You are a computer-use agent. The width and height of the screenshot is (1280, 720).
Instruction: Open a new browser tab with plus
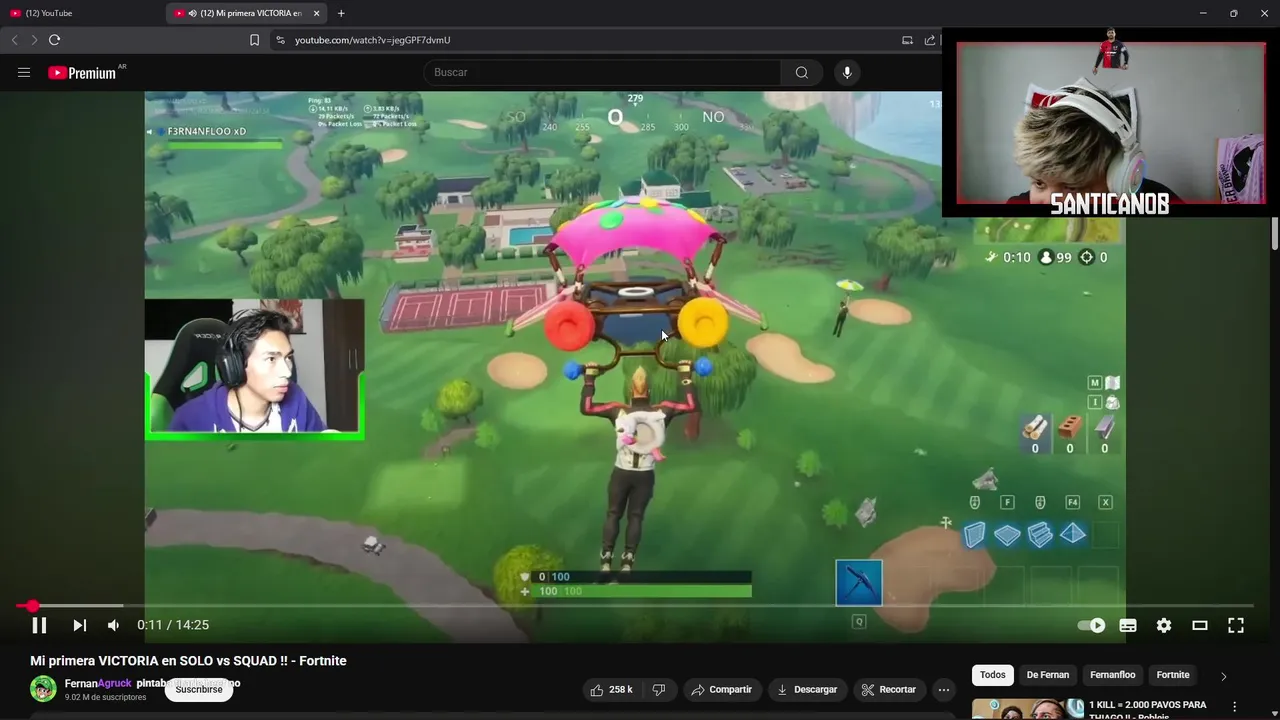coord(341,13)
